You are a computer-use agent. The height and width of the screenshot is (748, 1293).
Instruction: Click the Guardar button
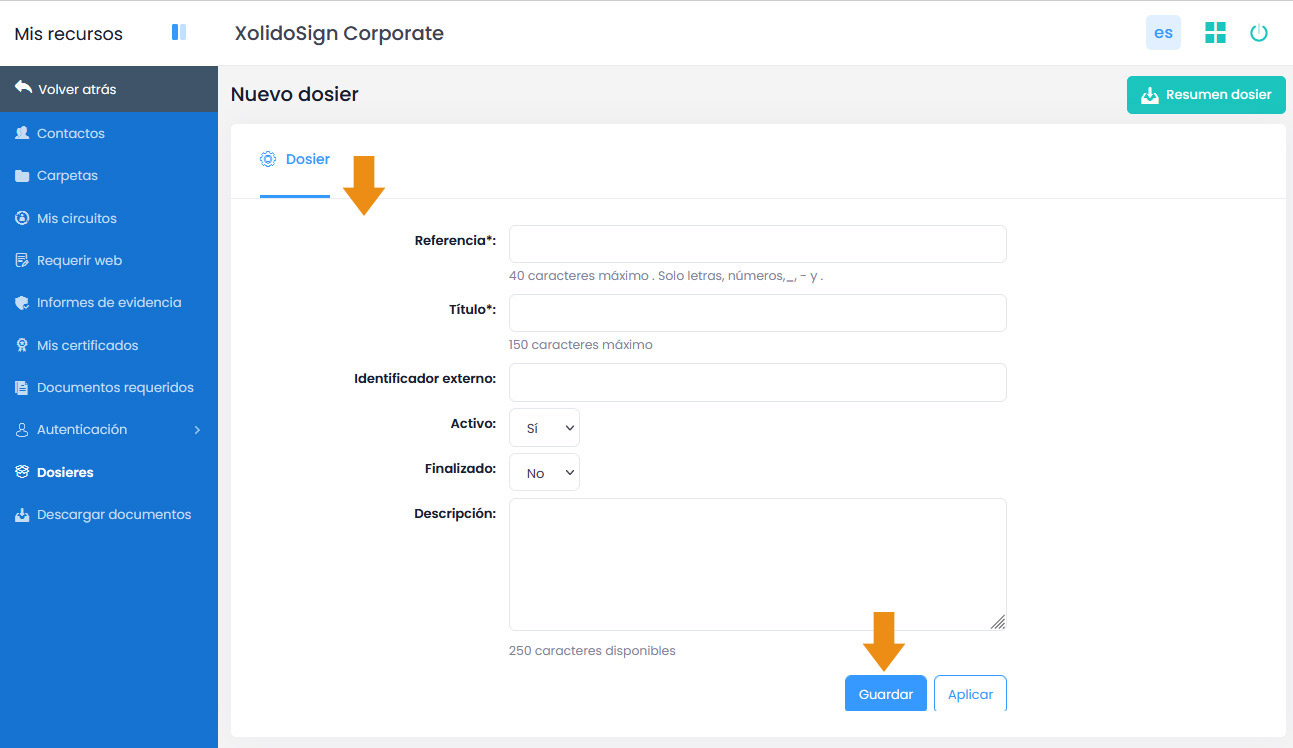click(886, 694)
